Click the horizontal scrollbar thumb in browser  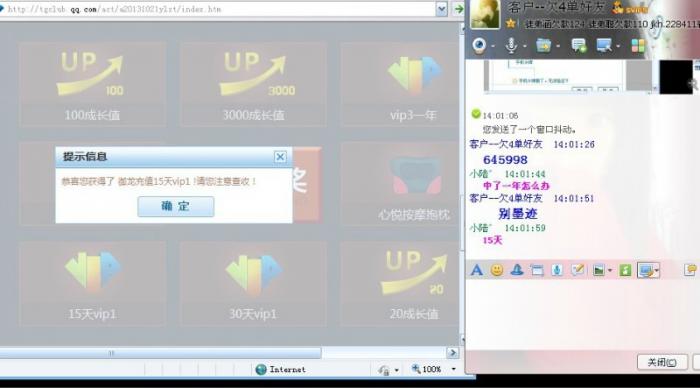click(160, 353)
